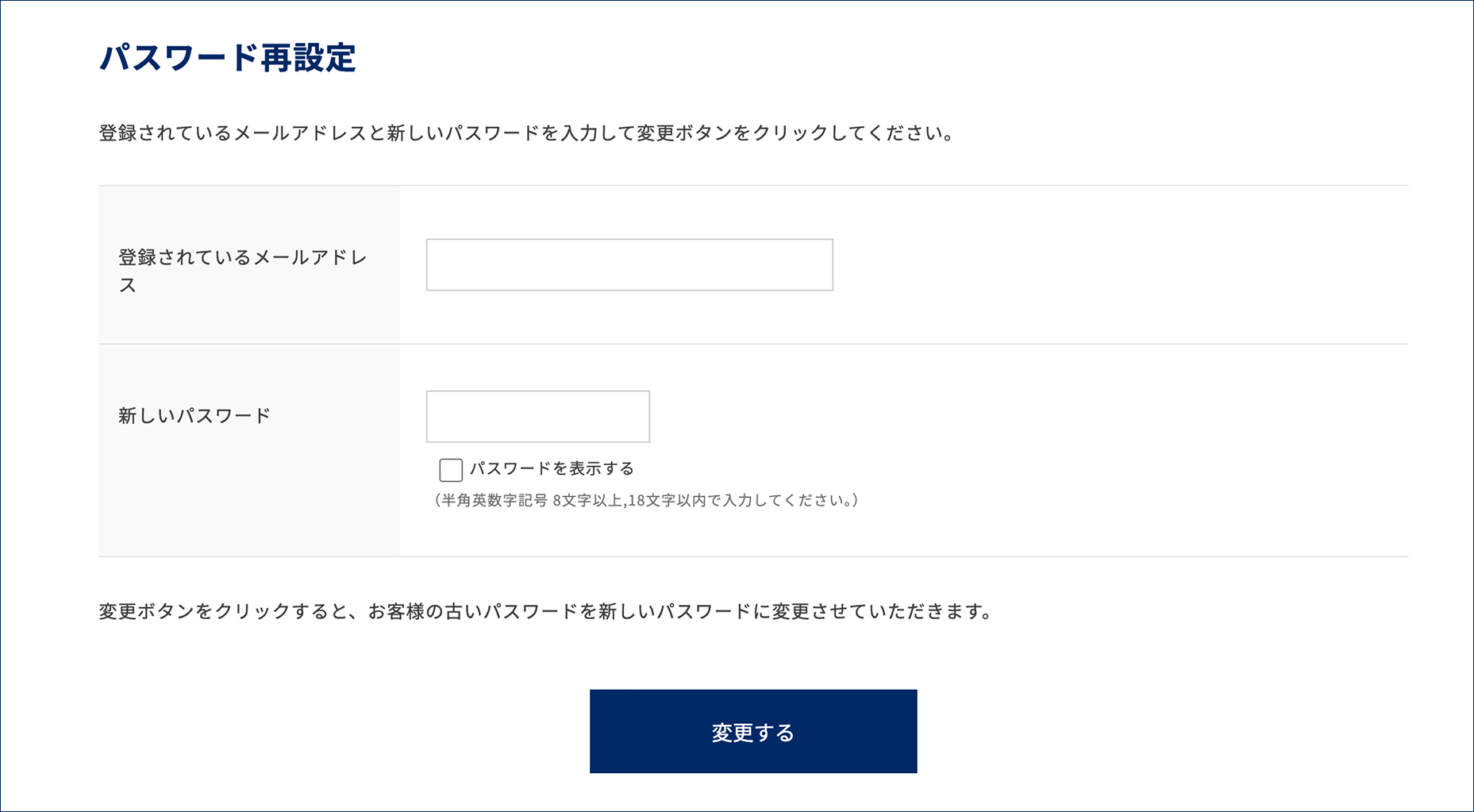Enable the パスワードを表示する checkbox

pyautogui.click(x=451, y=470)
